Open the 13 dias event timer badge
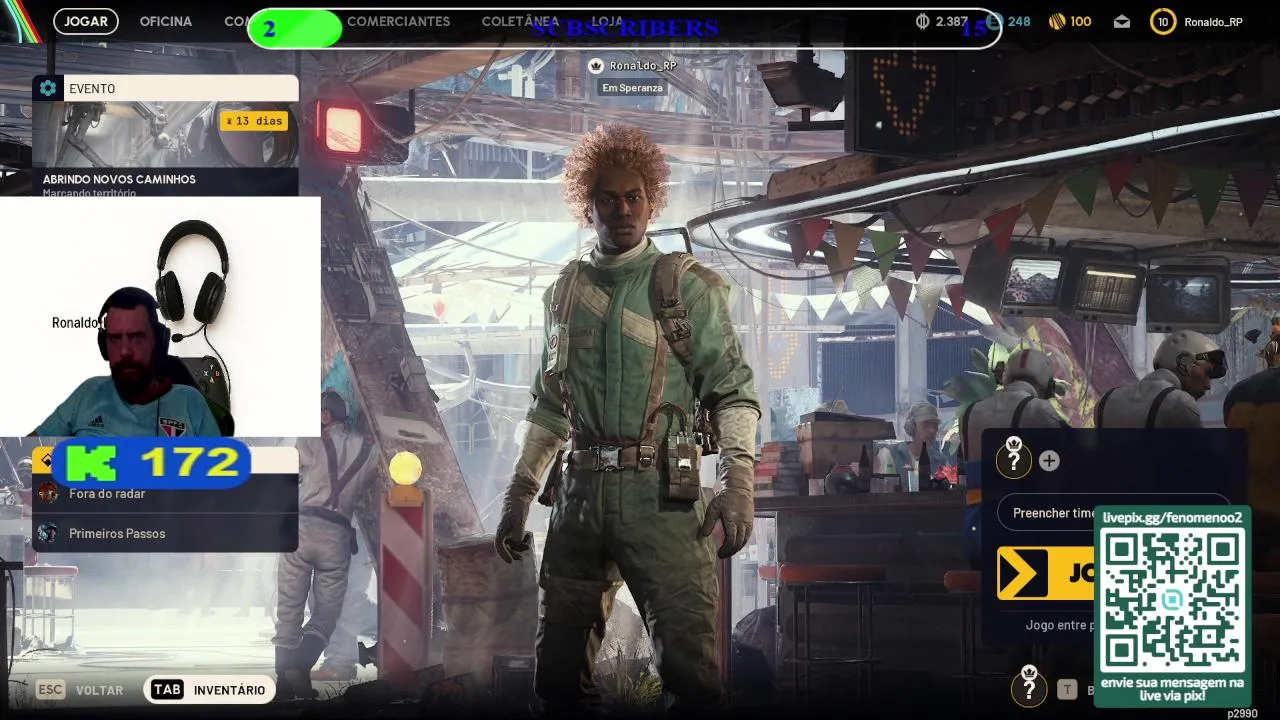Screen dimensions: 1280x720 (254, 121)
